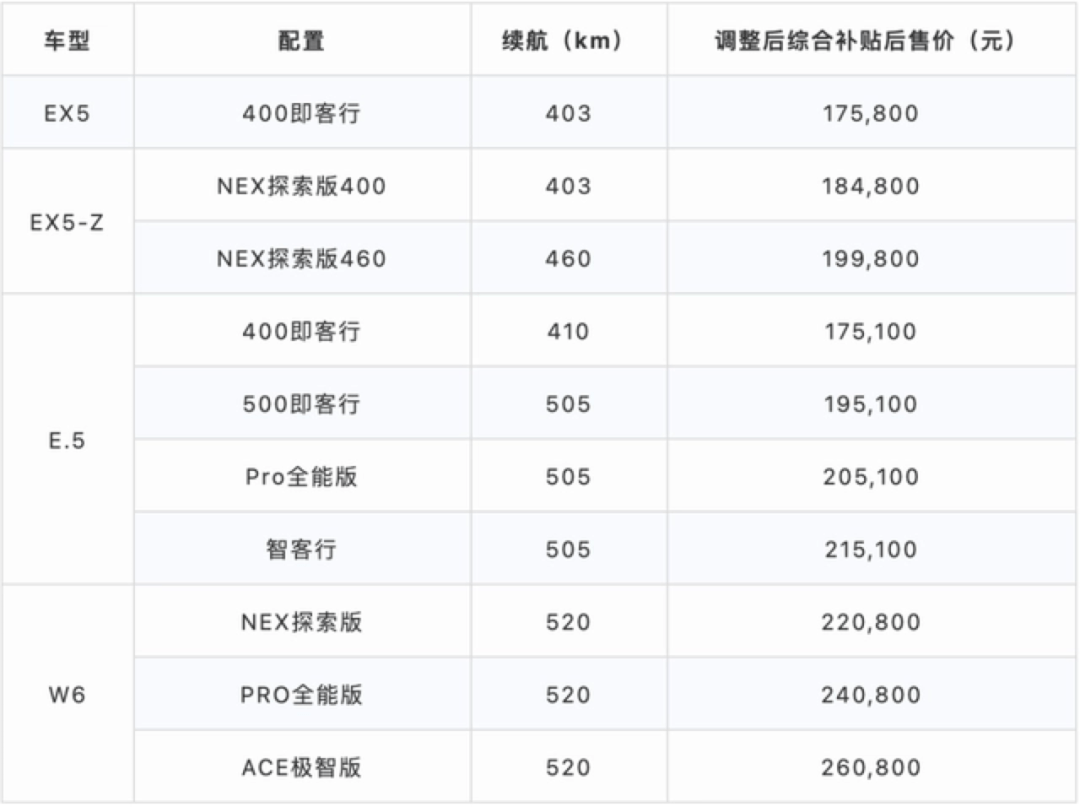Select the EX5 model cell

tap(67, 113)
